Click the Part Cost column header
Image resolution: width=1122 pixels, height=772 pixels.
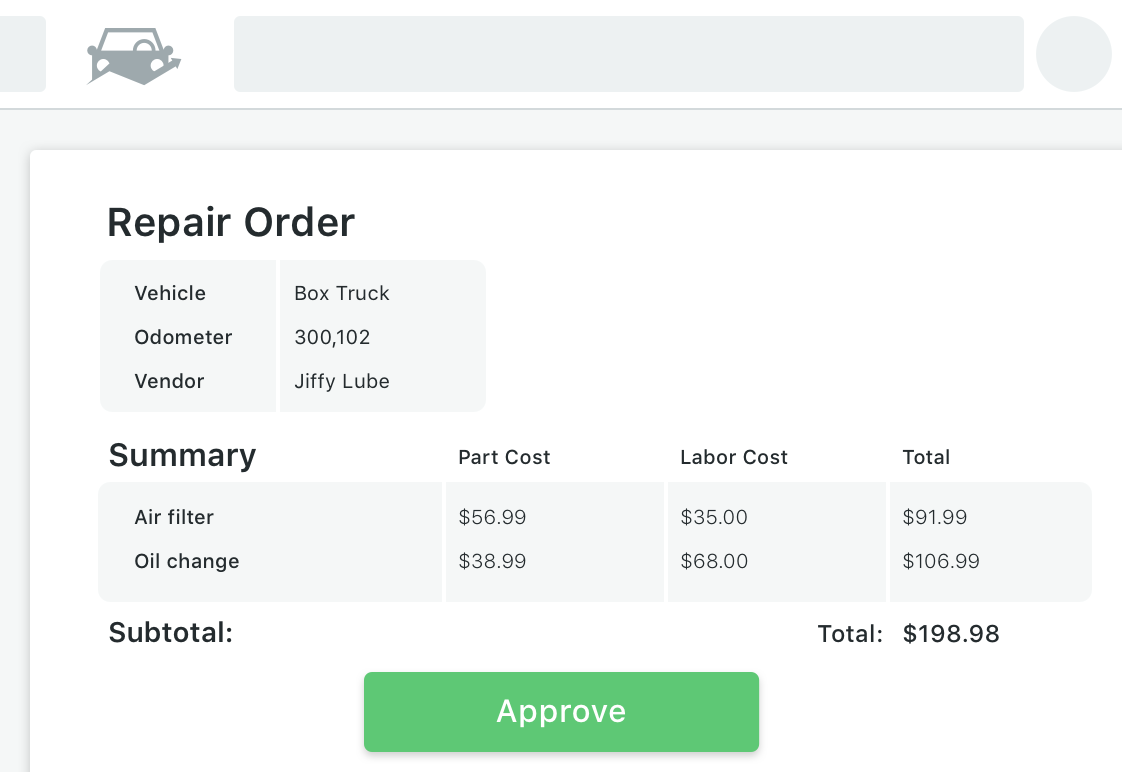click(504, 457)
